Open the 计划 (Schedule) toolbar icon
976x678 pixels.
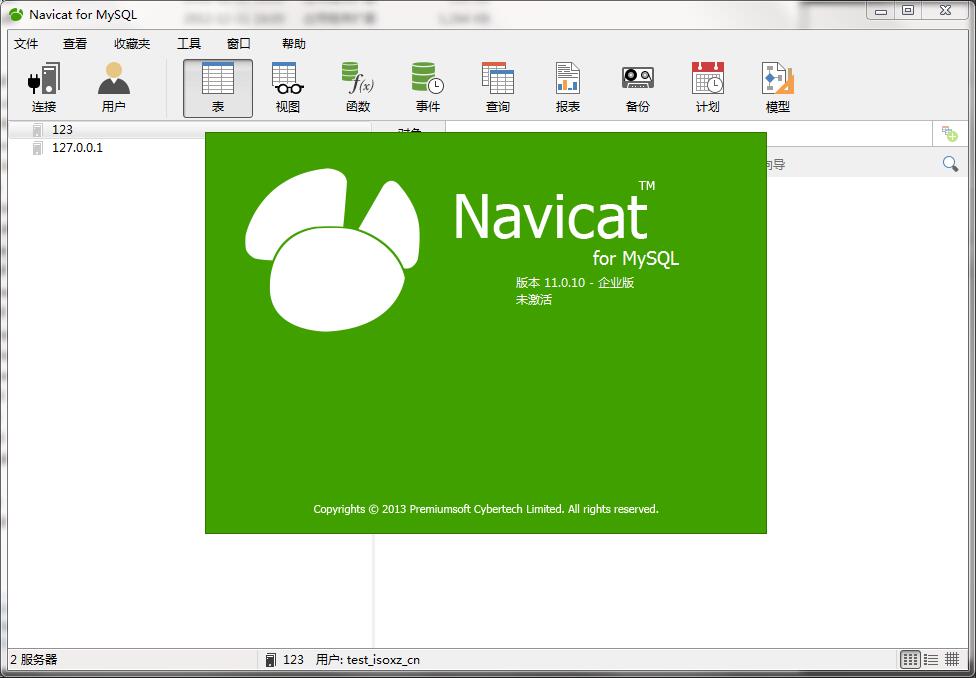point(708,87)
